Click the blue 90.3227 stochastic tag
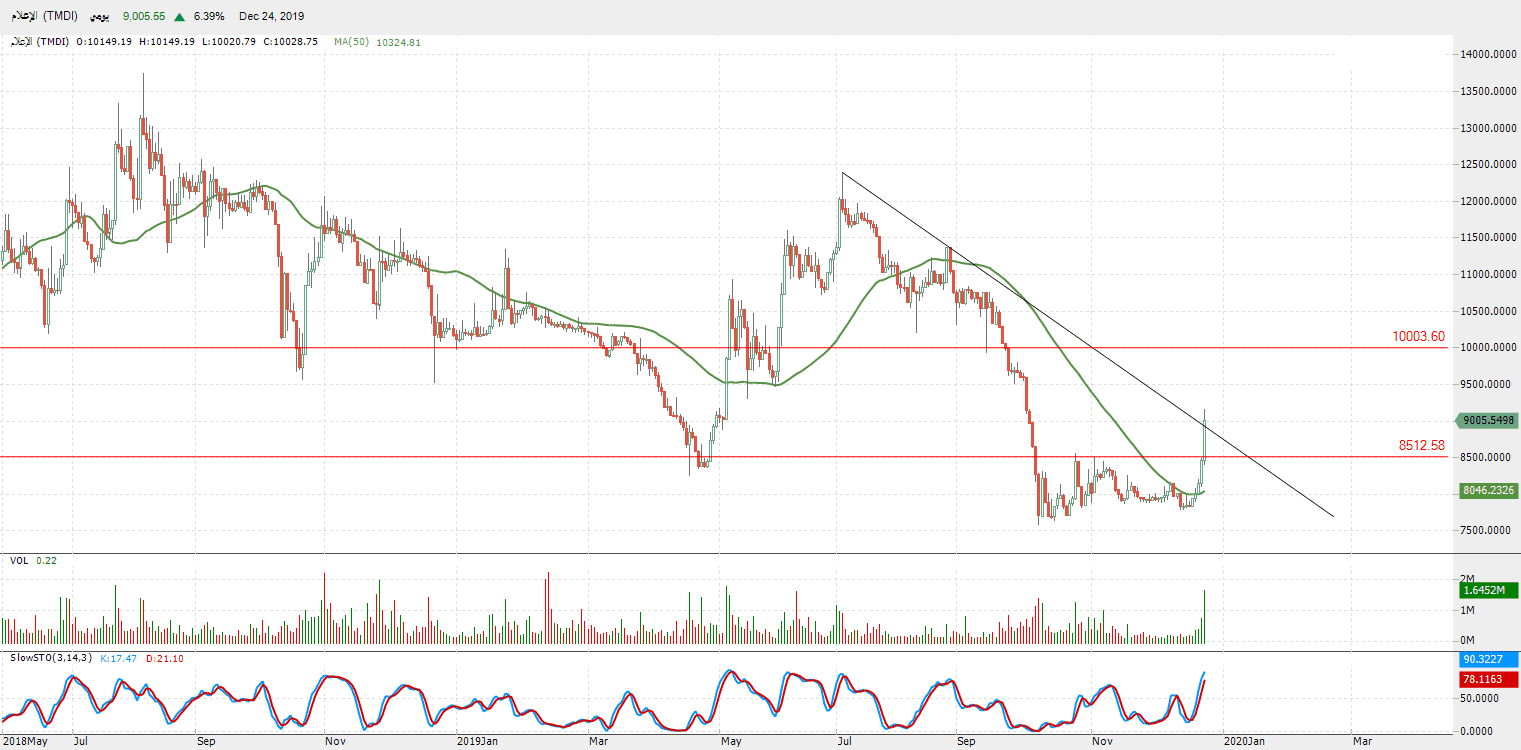Image resolution: width=1521 pixels, height=750 pixels. [1488, 660]
